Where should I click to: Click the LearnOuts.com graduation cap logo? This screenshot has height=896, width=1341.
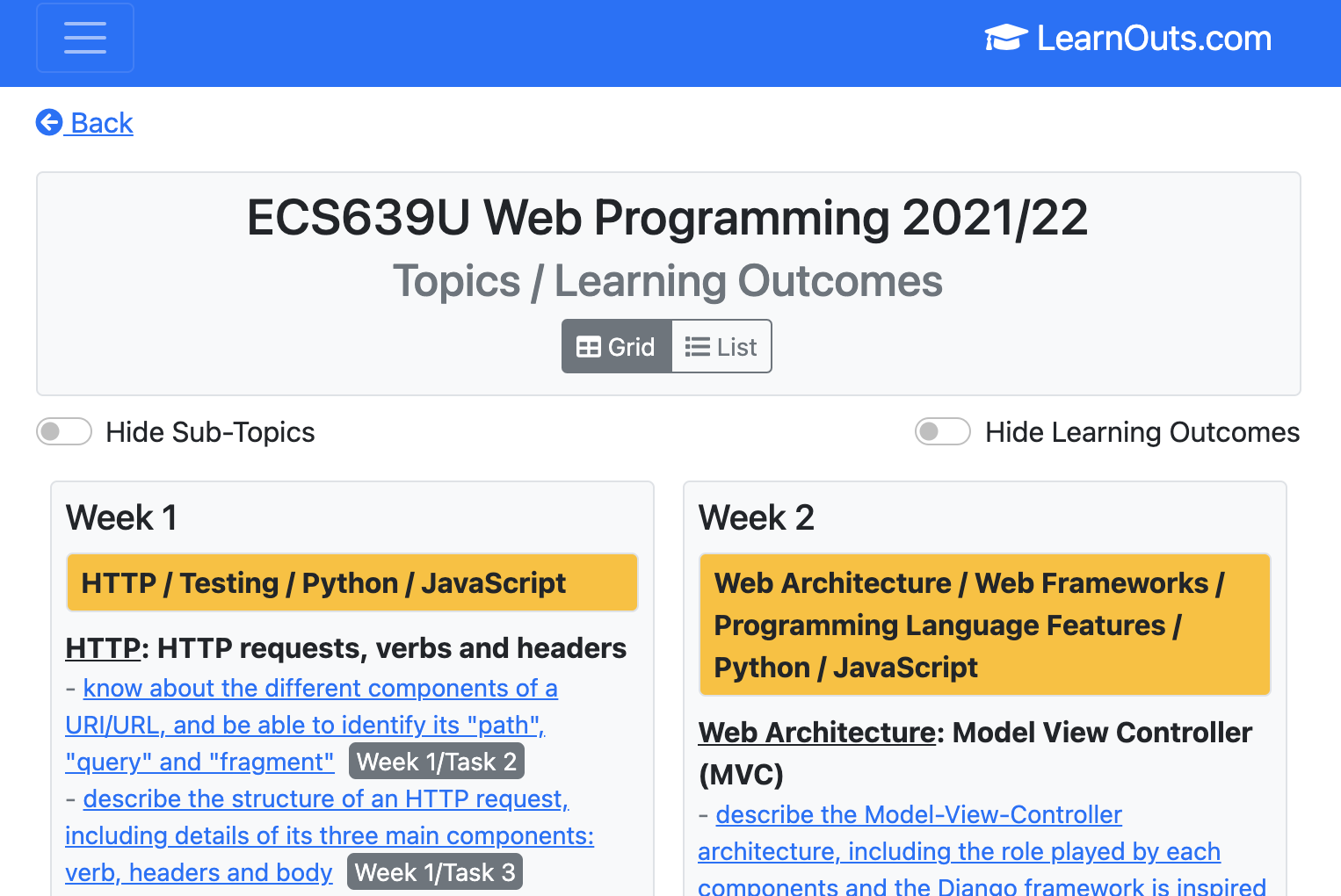1005,37
